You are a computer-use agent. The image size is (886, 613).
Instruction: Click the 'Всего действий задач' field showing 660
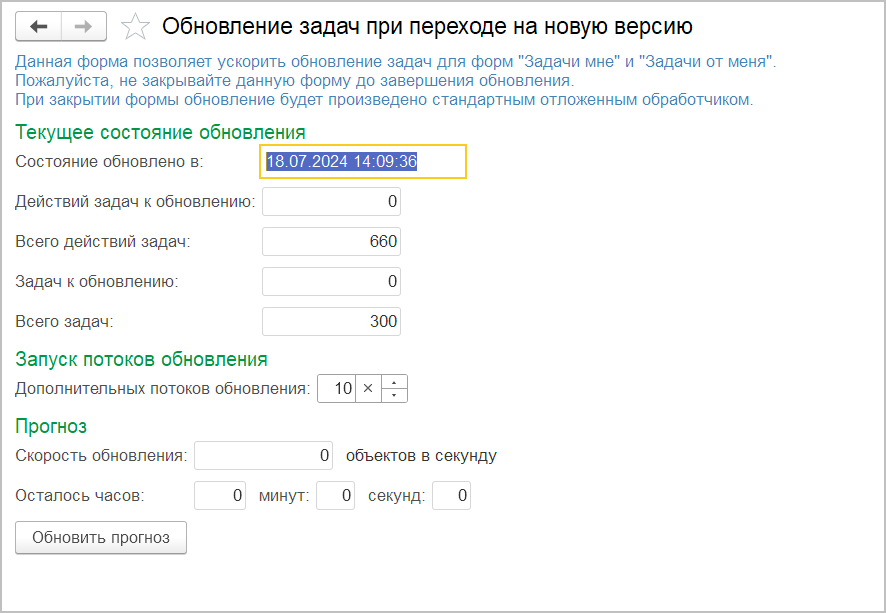click(x=331, y=242)
